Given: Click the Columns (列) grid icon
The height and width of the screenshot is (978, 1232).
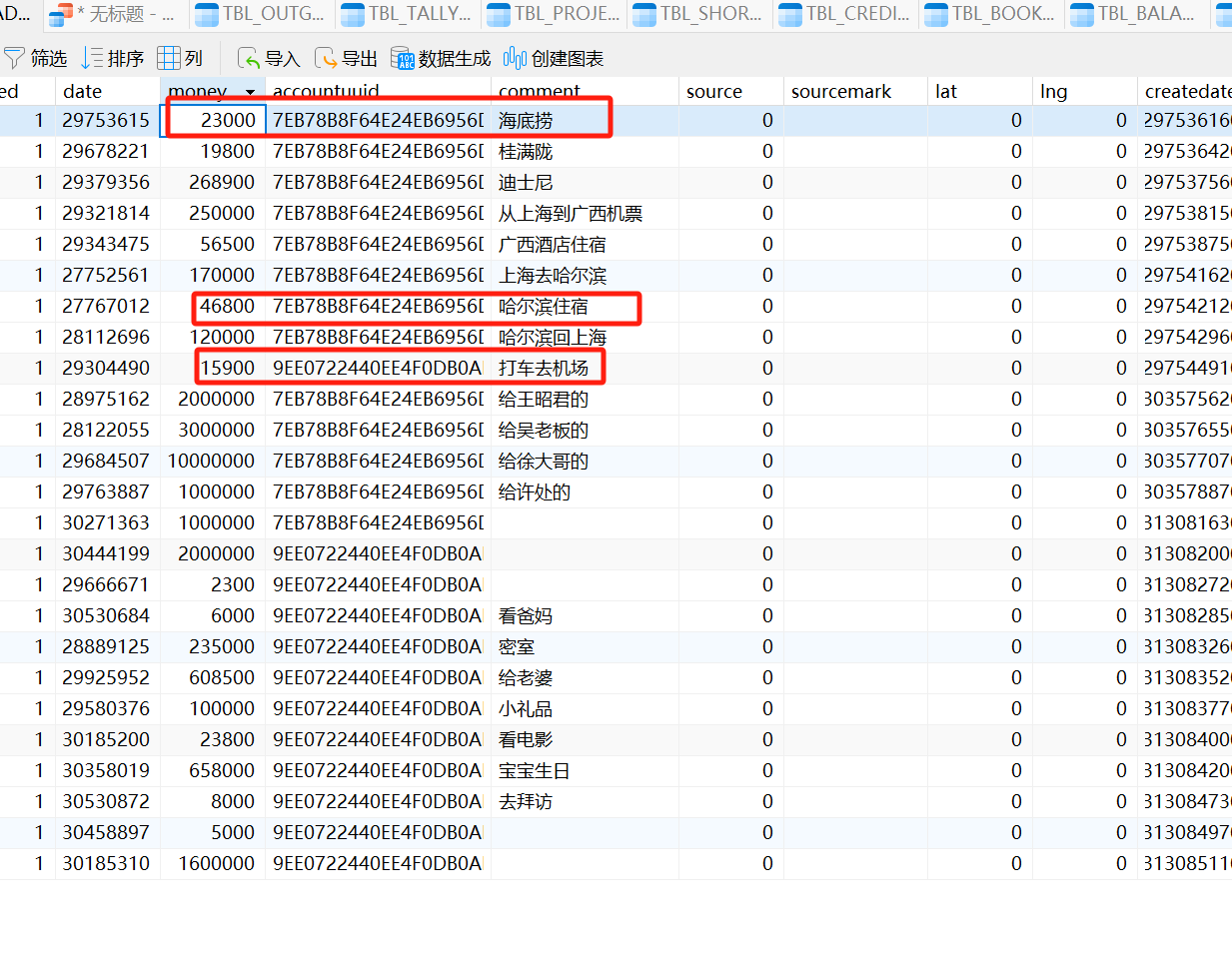Looking at the screenshot, I should pyautogui.click(x=169, y=59).
